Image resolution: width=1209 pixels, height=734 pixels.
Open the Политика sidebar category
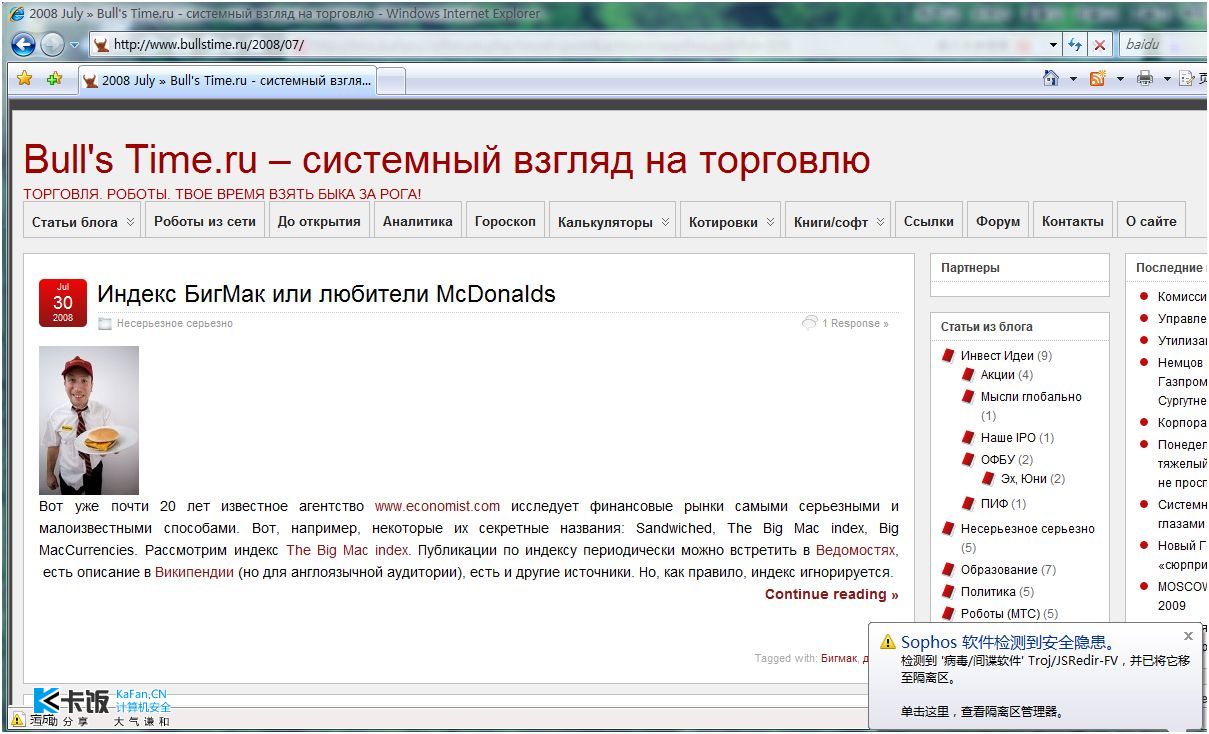tap(988, 591)
